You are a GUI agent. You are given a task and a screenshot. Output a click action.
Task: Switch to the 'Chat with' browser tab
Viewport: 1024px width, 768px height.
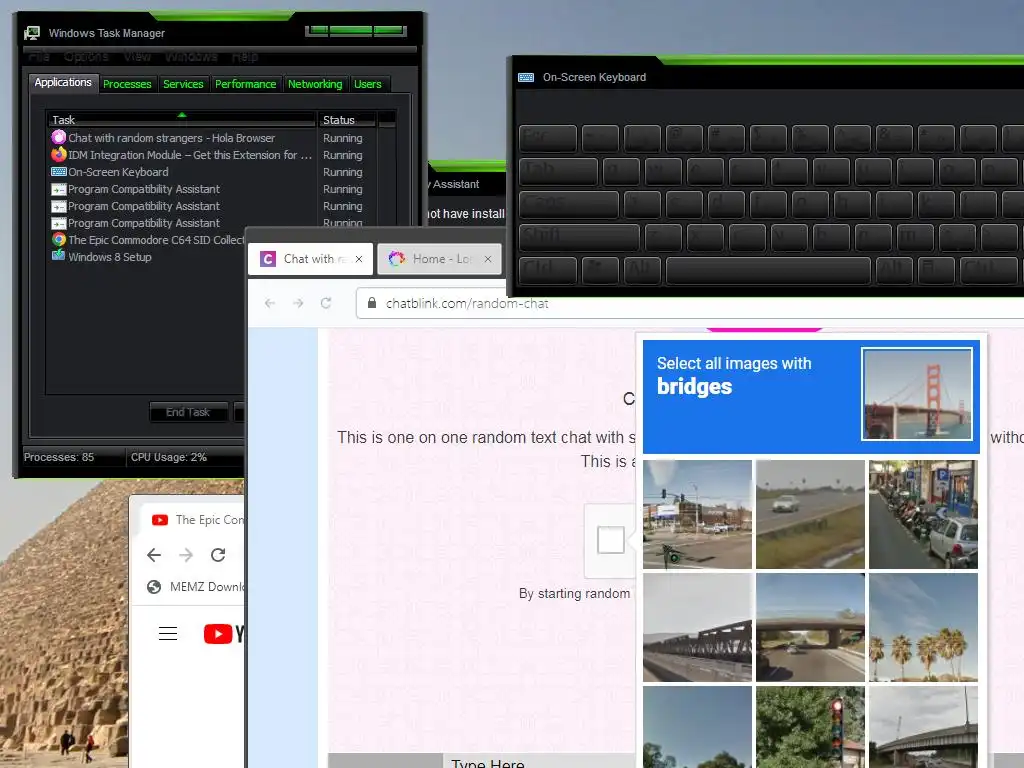coord(310,259)
